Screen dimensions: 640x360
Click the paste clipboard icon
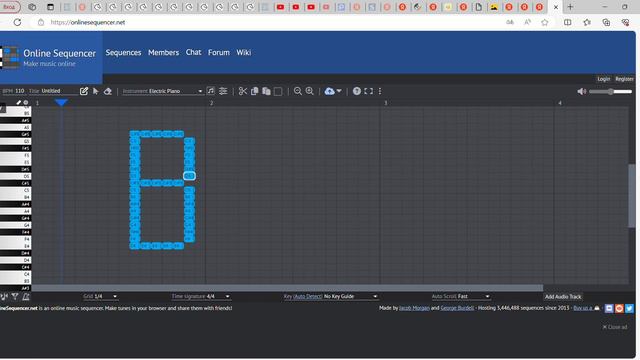pyautogui.click(x=266, y=91)
